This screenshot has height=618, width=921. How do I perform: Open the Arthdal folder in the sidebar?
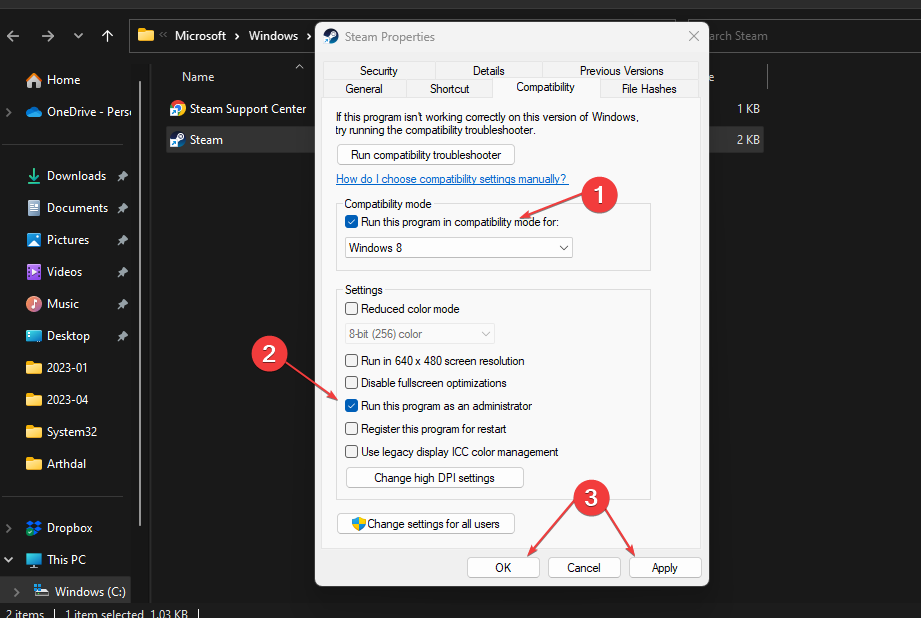[x=56, y=464]
